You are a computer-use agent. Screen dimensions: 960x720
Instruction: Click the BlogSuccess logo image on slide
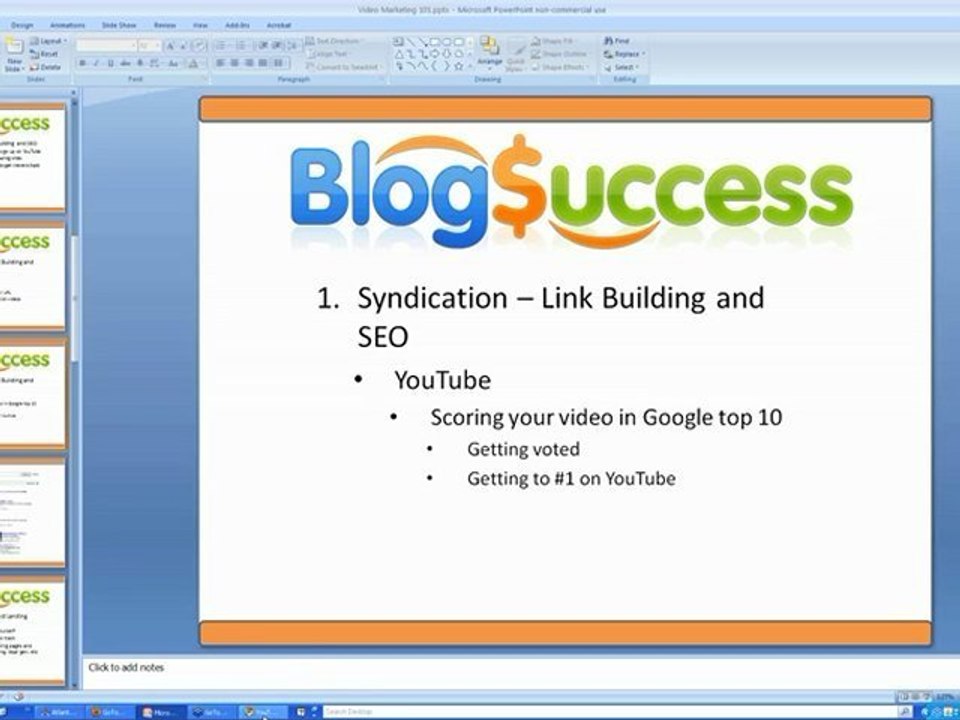pyautogui.click(x=572, y=190)
